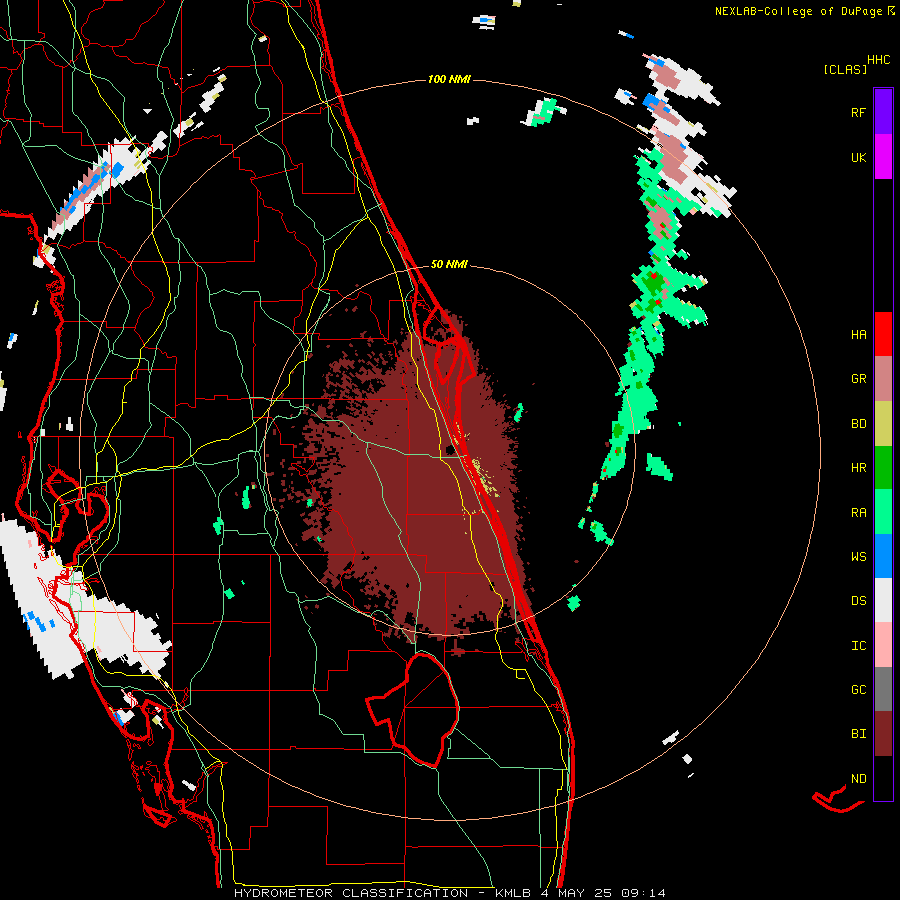Click the WS legend label
Screen dimensions: 900x900
[x=858, y=557]
